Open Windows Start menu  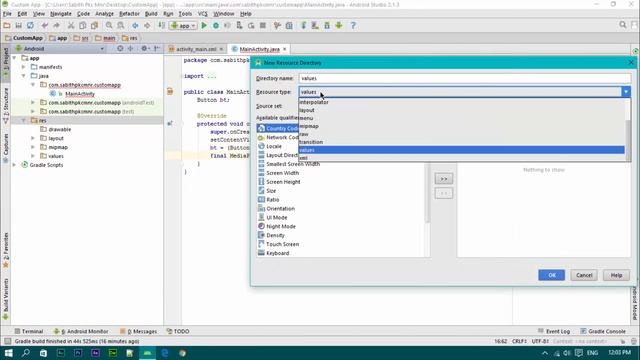8,353
